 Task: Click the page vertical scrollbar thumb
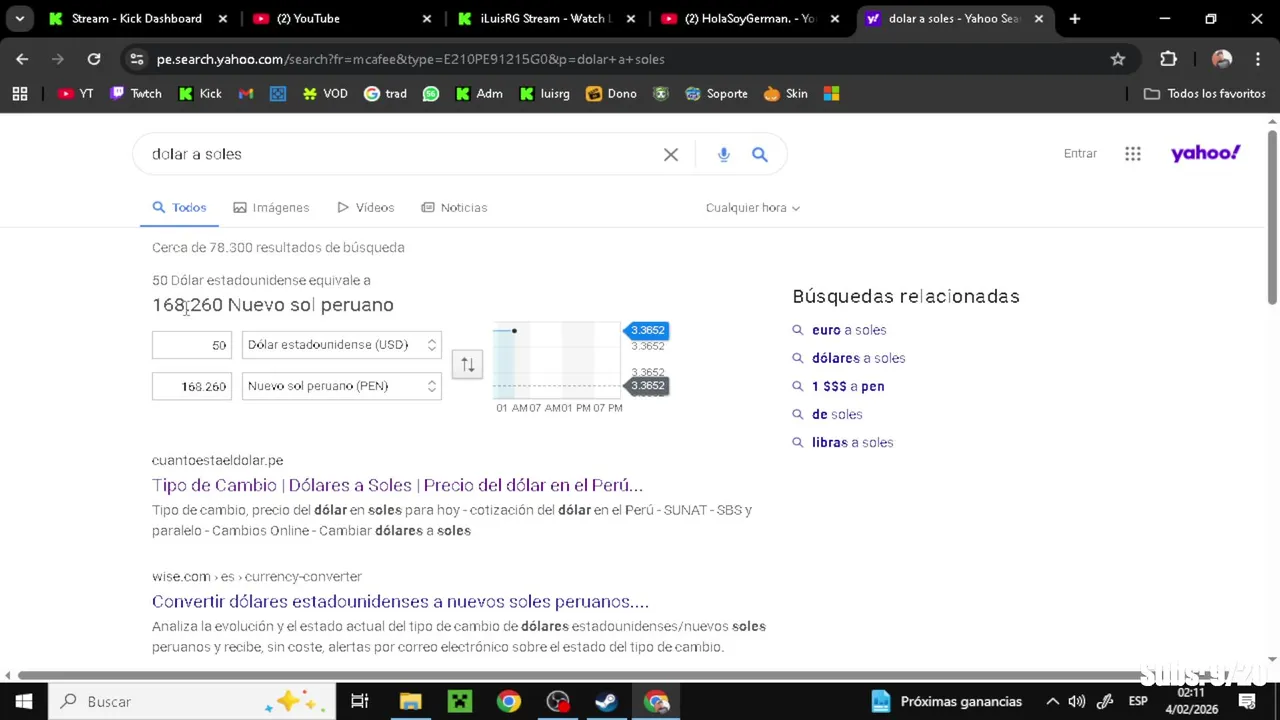click(x=1272, y=215)
